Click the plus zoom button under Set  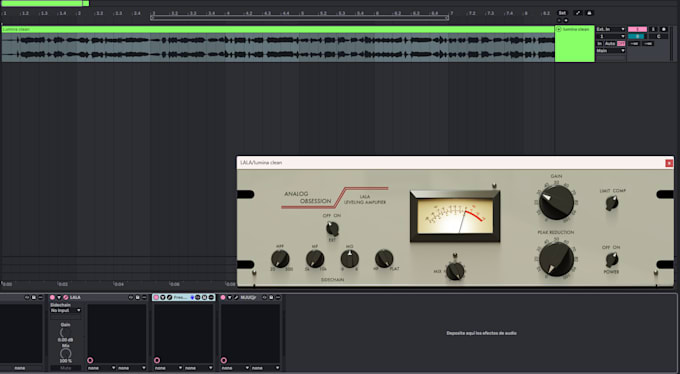pos(566,20)
